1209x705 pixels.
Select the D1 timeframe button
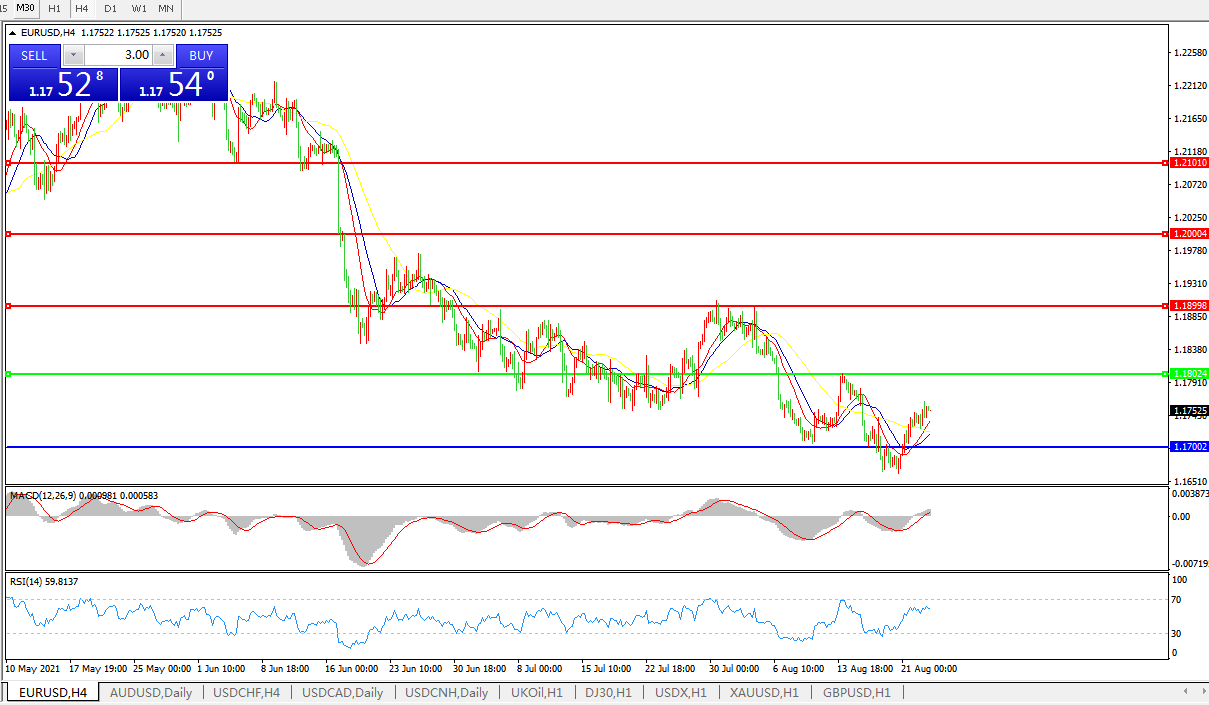110,8
